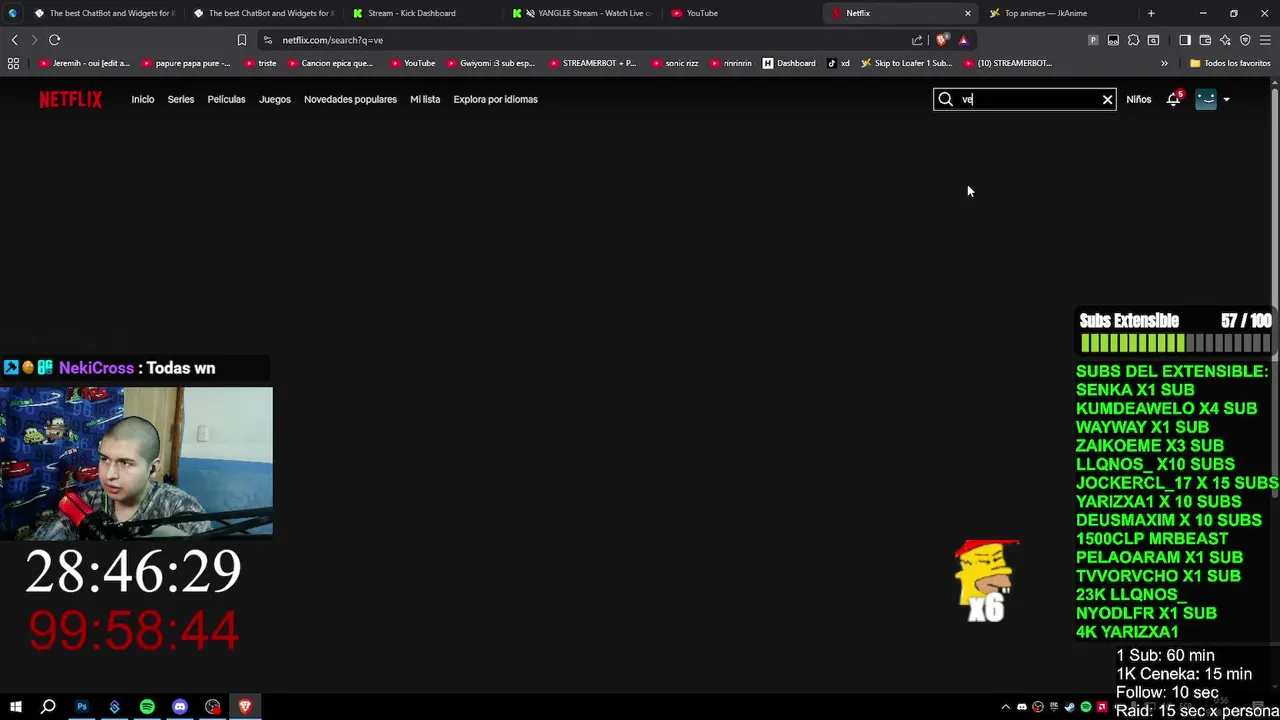Image resolution: width=1280 pixels, height=720 pixels.
Task: Open Novedades populares
Action: tap(350, 99)
